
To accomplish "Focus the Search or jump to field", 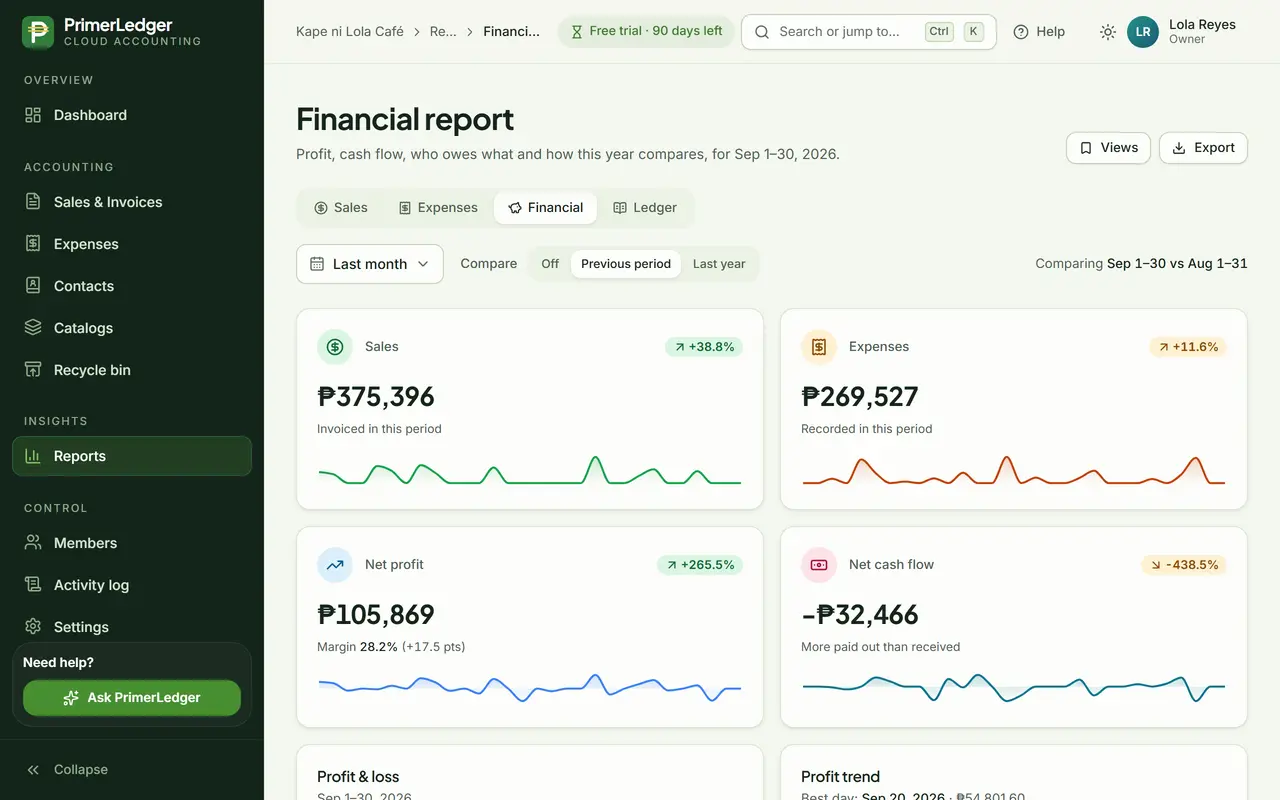I will pyautogui.click(x=868, y=31).
